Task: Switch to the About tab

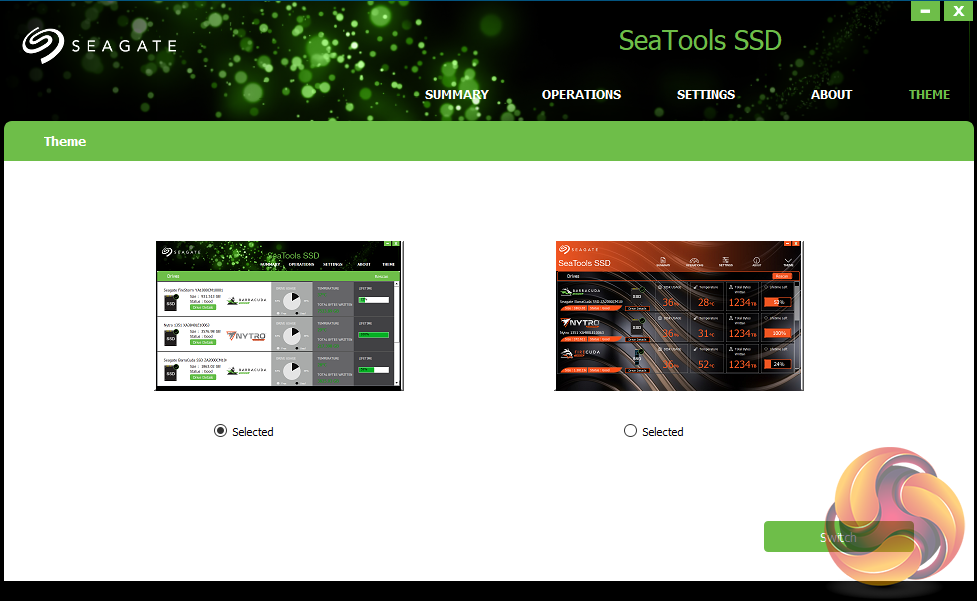Action: (831, 95)
